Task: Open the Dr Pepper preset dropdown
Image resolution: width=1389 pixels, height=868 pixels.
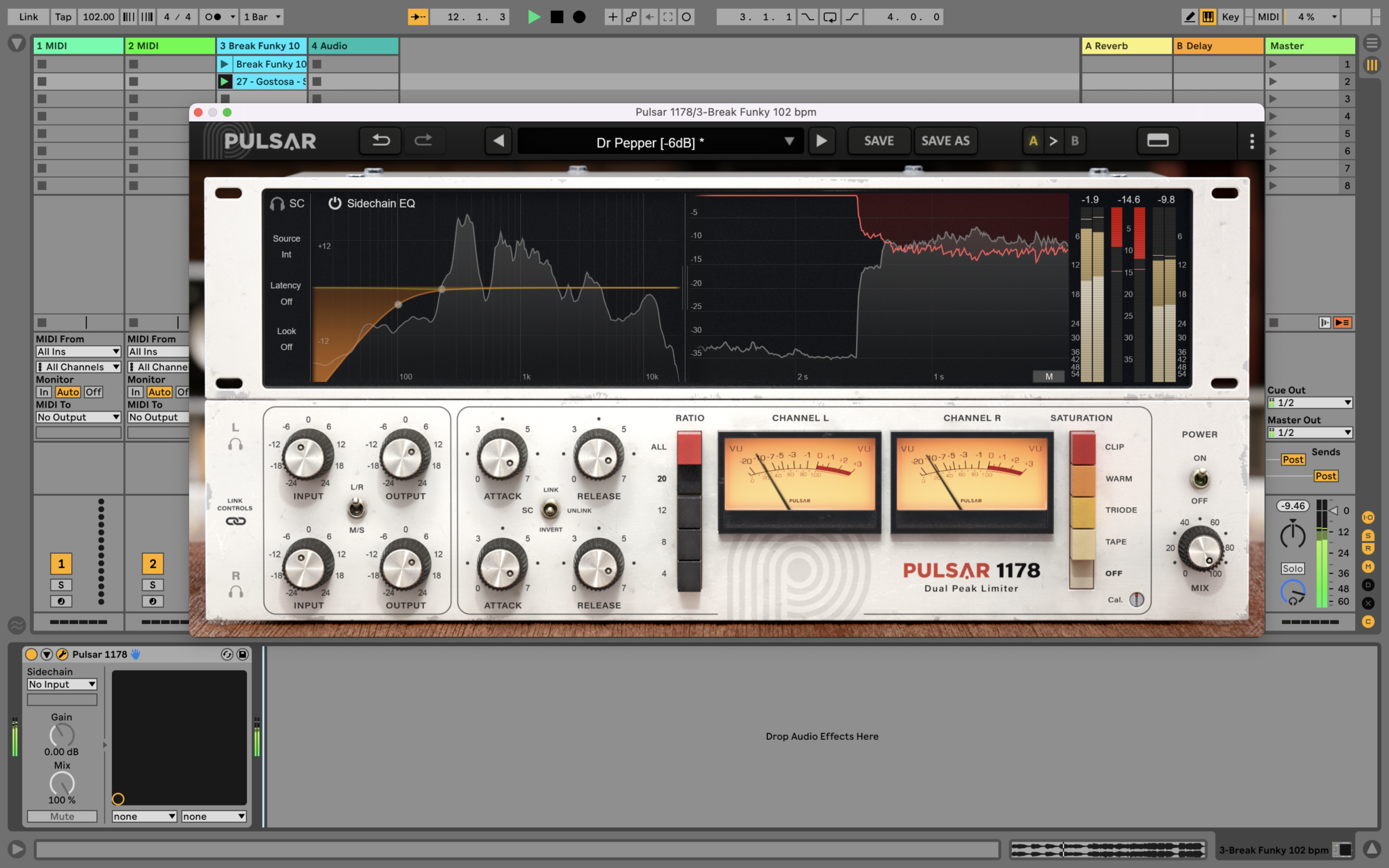Action: pyautogui.click(x=659, y=142)
